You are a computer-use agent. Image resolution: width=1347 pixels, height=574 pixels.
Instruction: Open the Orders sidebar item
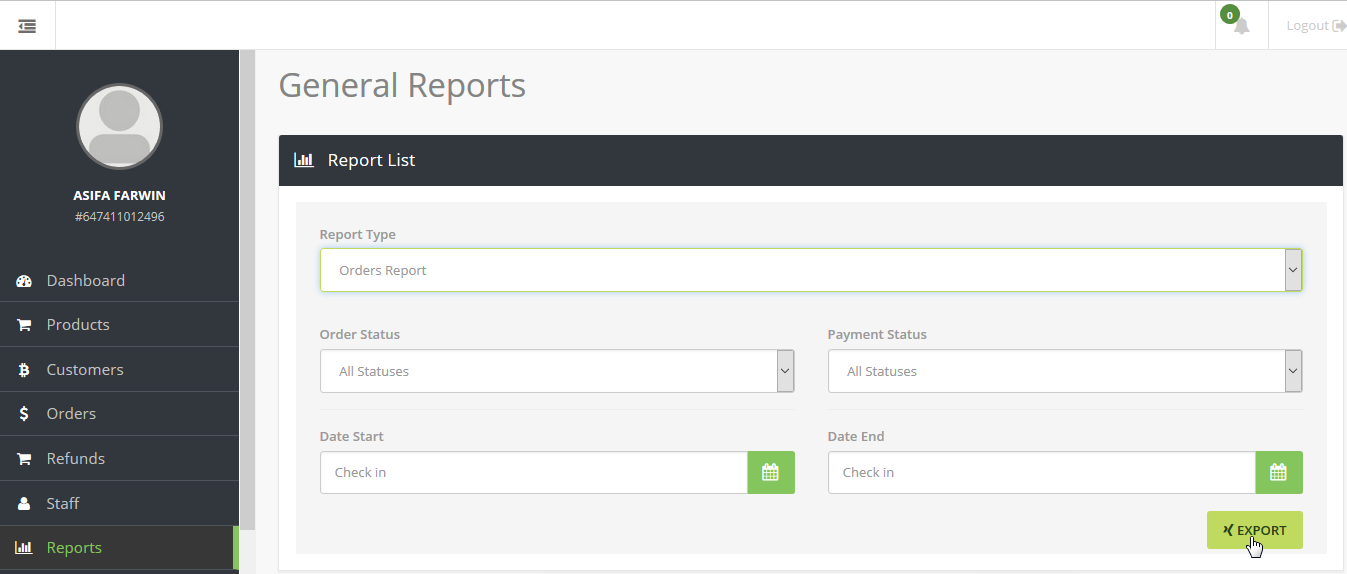click(119, 414)
